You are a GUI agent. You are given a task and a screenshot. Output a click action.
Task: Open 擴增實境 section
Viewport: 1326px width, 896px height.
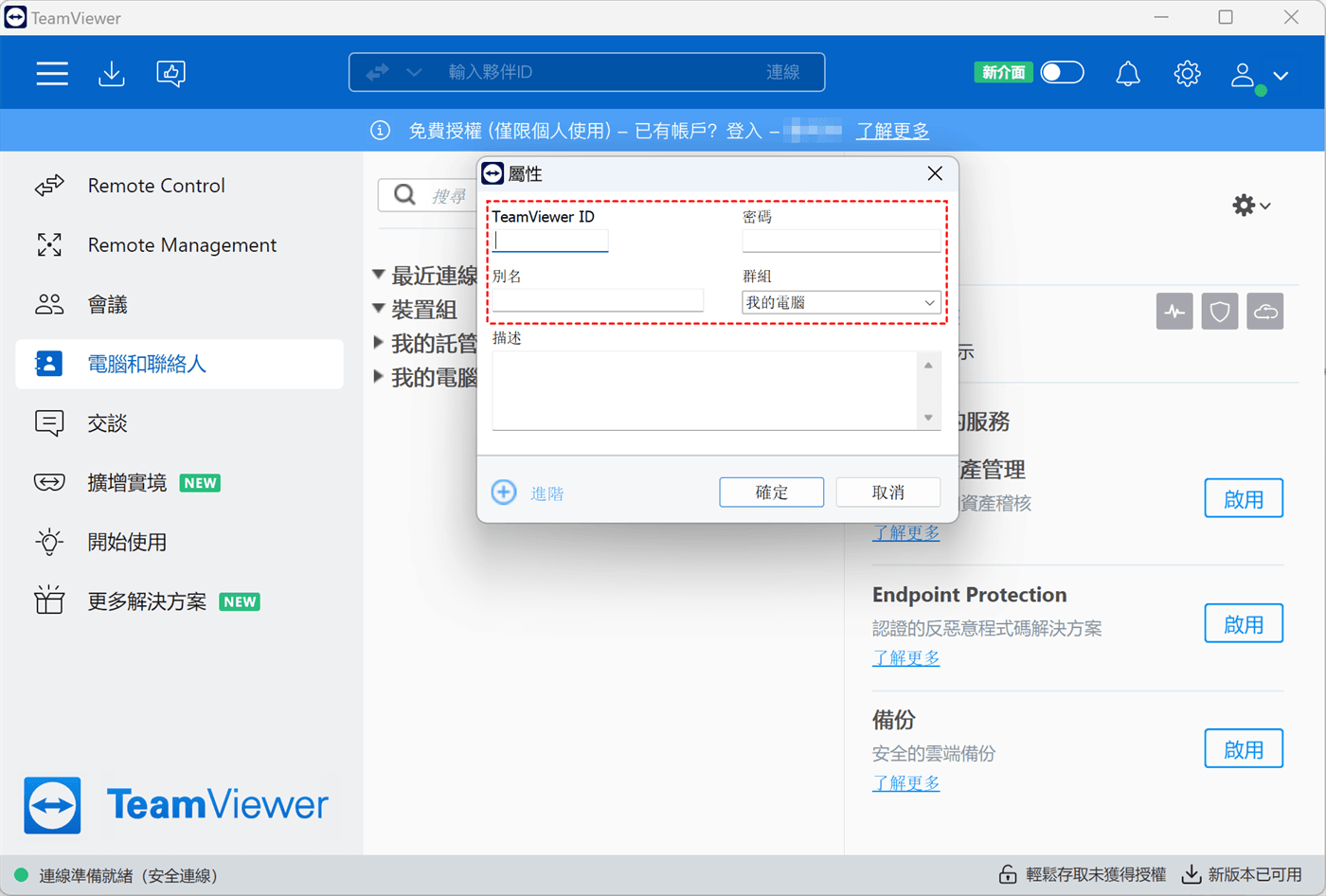[x=180, y=483]
